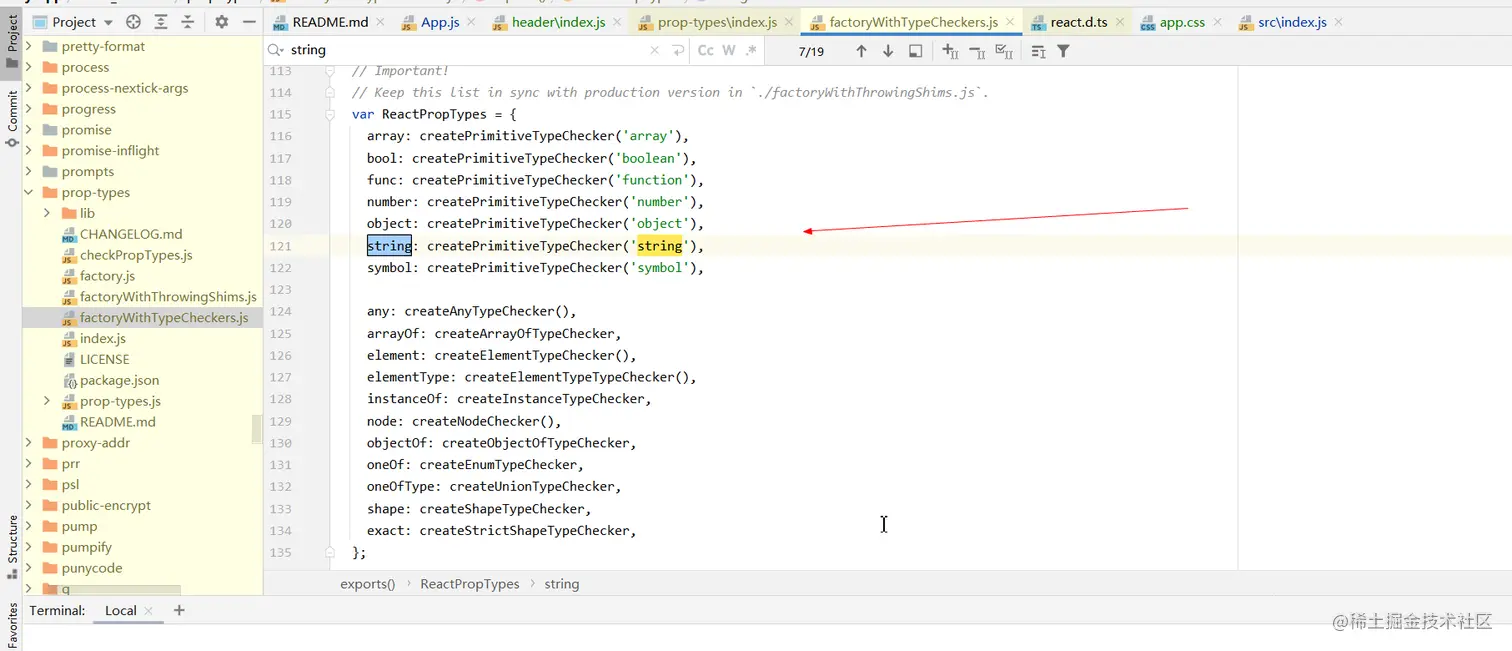Go to previous search occurrence arrow
Viewport: 1512px width, 651px height.
[861, 51]
